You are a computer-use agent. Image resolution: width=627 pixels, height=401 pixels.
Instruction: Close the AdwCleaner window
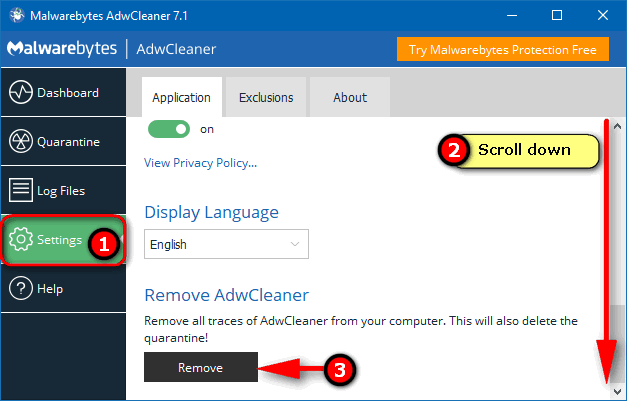click(603, 16)
